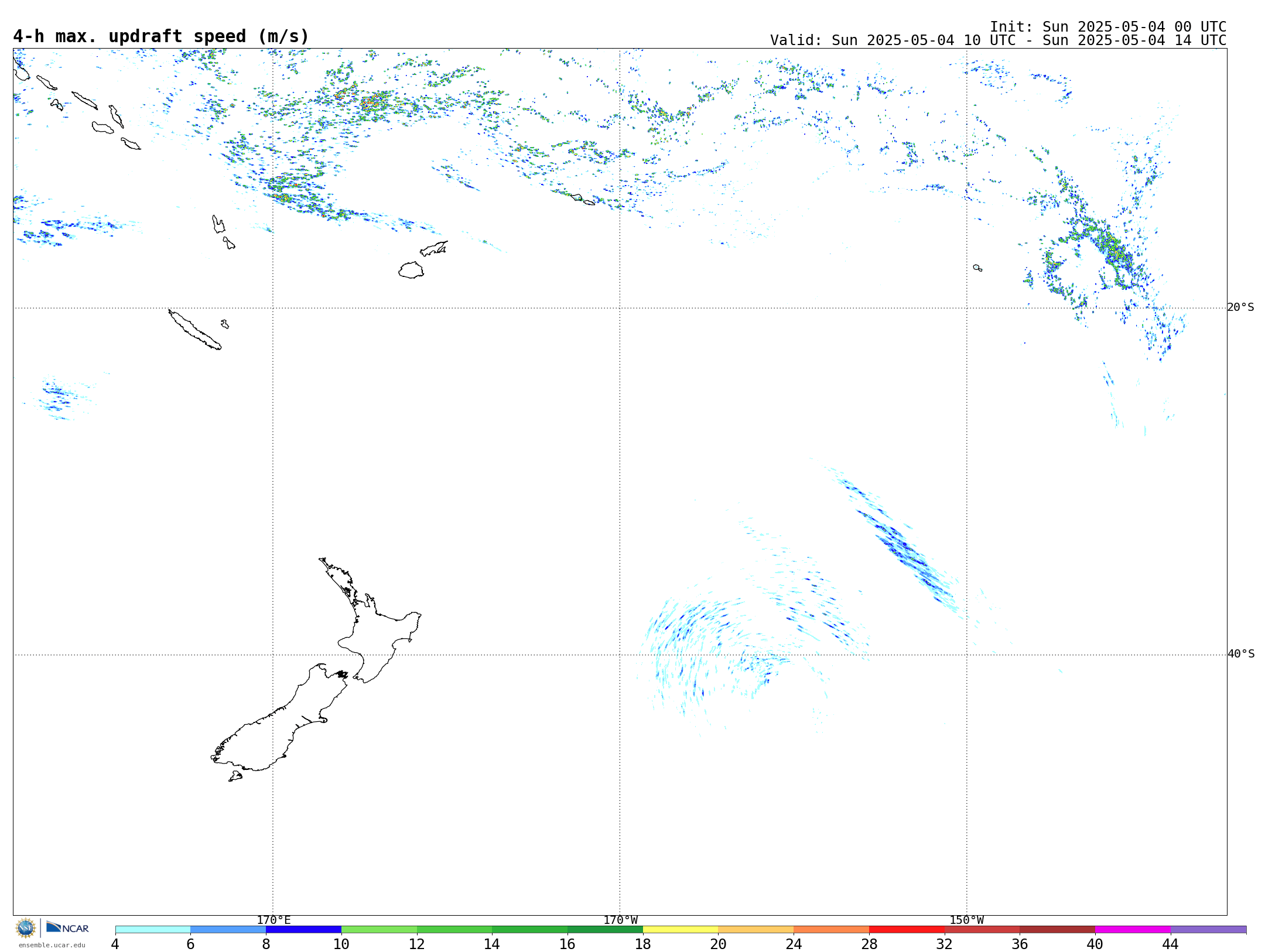Click the colorbar tick label 16
1265x952 pixels.
pos(567,944)
